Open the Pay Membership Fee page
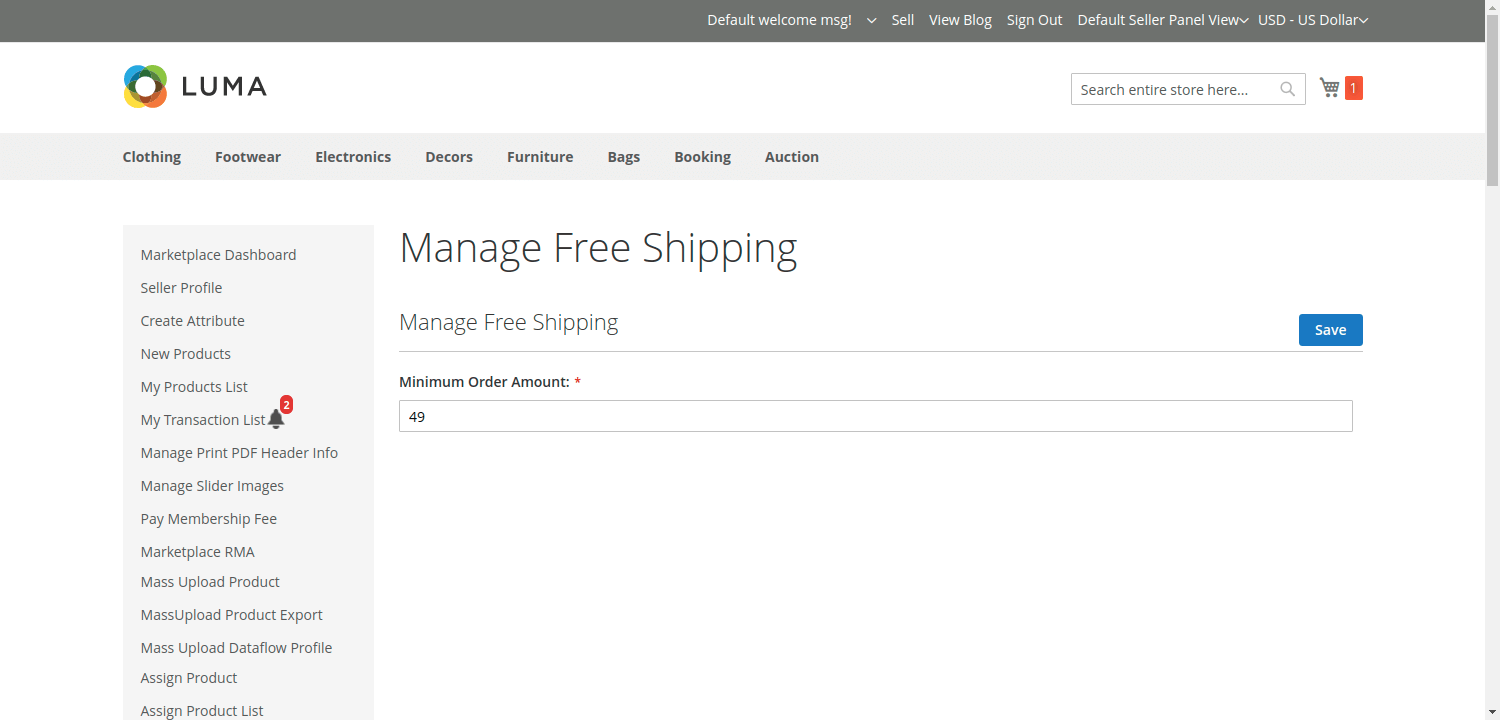The height and width of the screenshot is (720, 1500). (x=208, y=518)
